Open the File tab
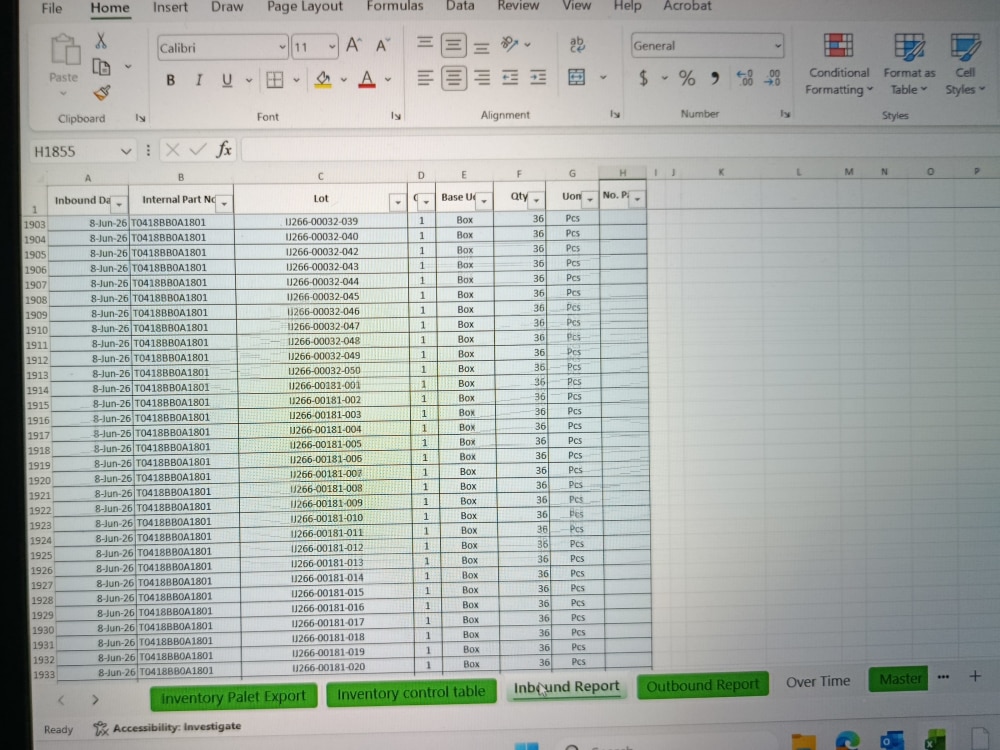 pyautogui.click(x=52, y=8)
